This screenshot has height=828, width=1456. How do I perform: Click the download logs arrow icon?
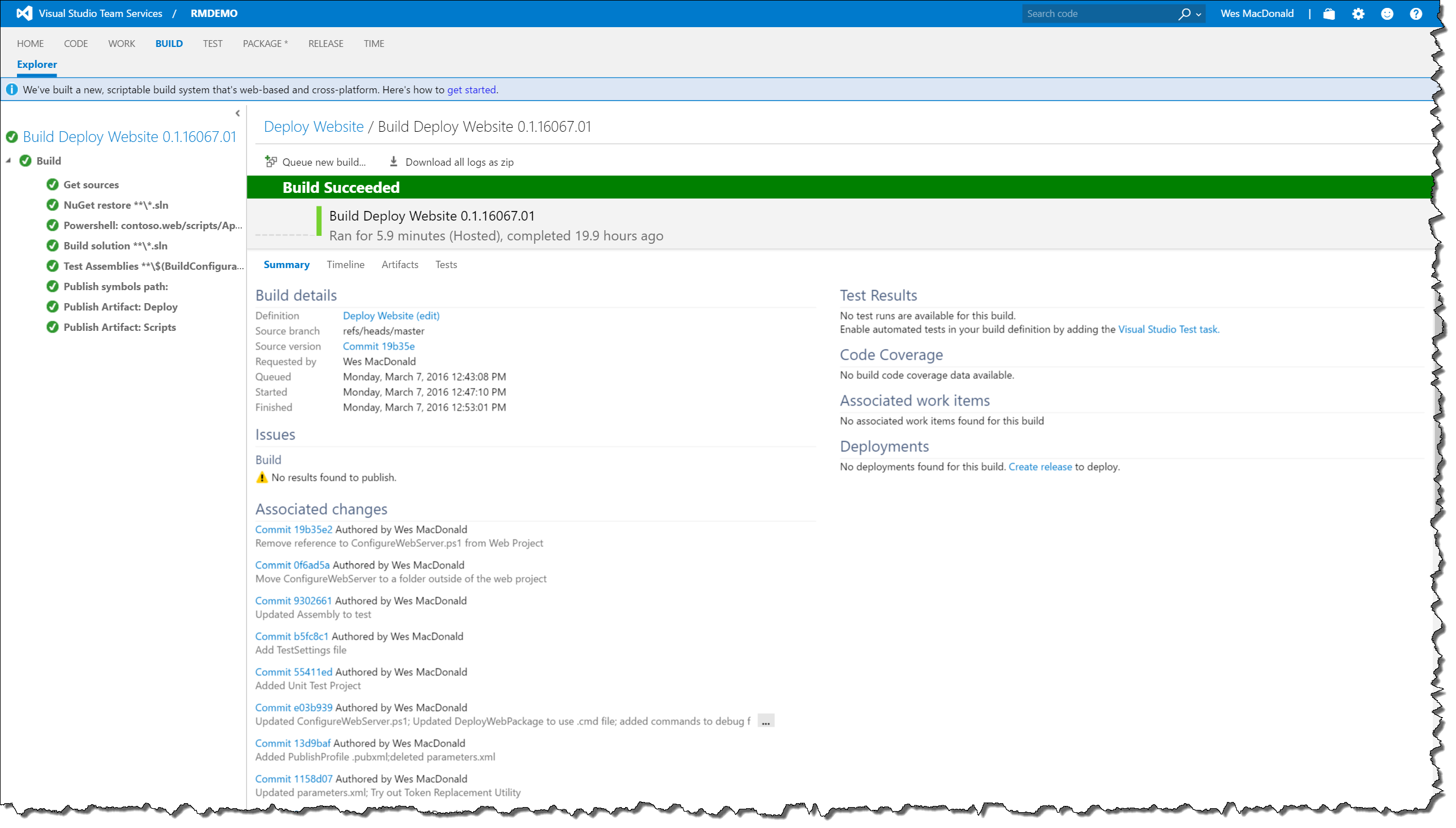tap(393, 162)
